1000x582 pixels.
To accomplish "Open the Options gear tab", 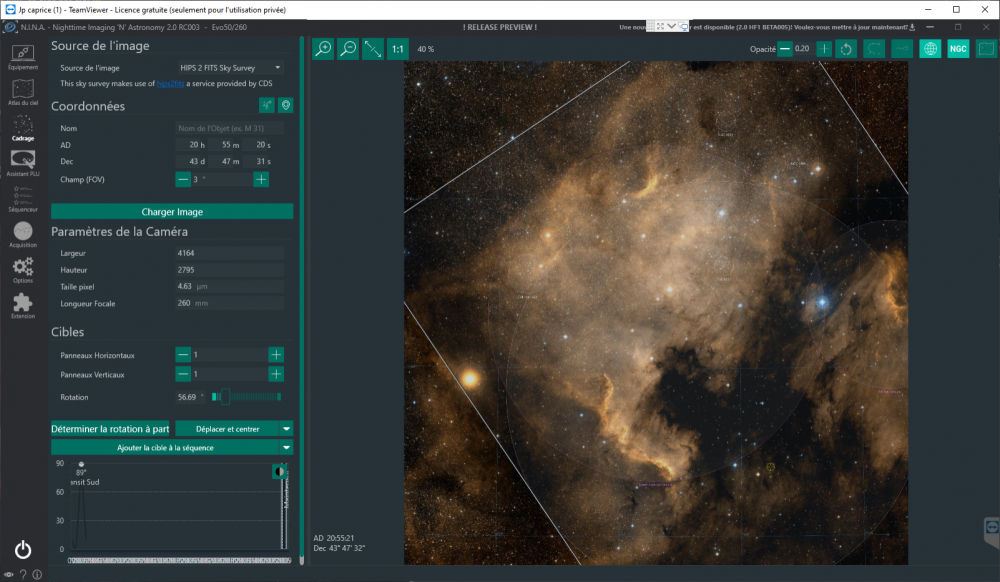I will (23, 270).
